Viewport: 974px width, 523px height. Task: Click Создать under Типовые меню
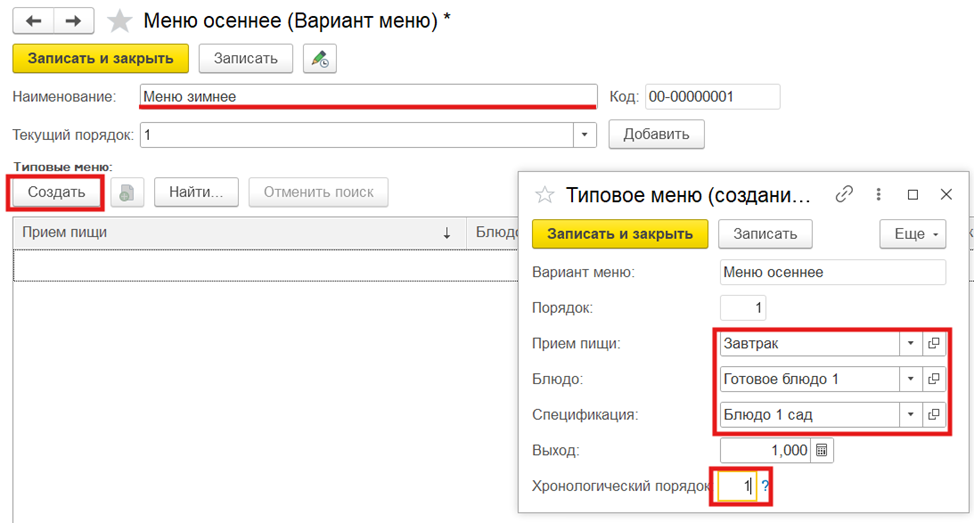pos(57,193)
